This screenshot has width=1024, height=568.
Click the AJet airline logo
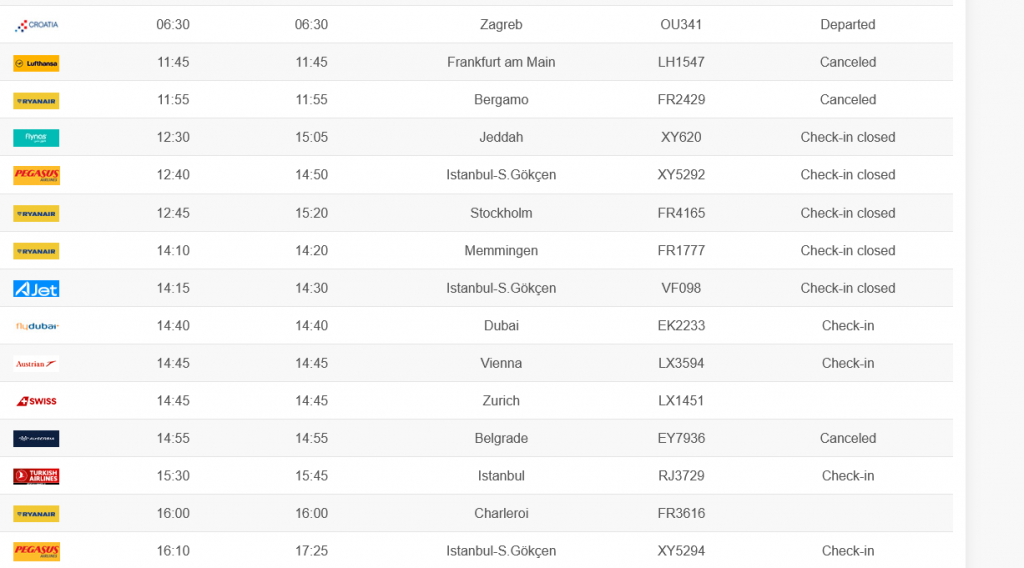36,288
